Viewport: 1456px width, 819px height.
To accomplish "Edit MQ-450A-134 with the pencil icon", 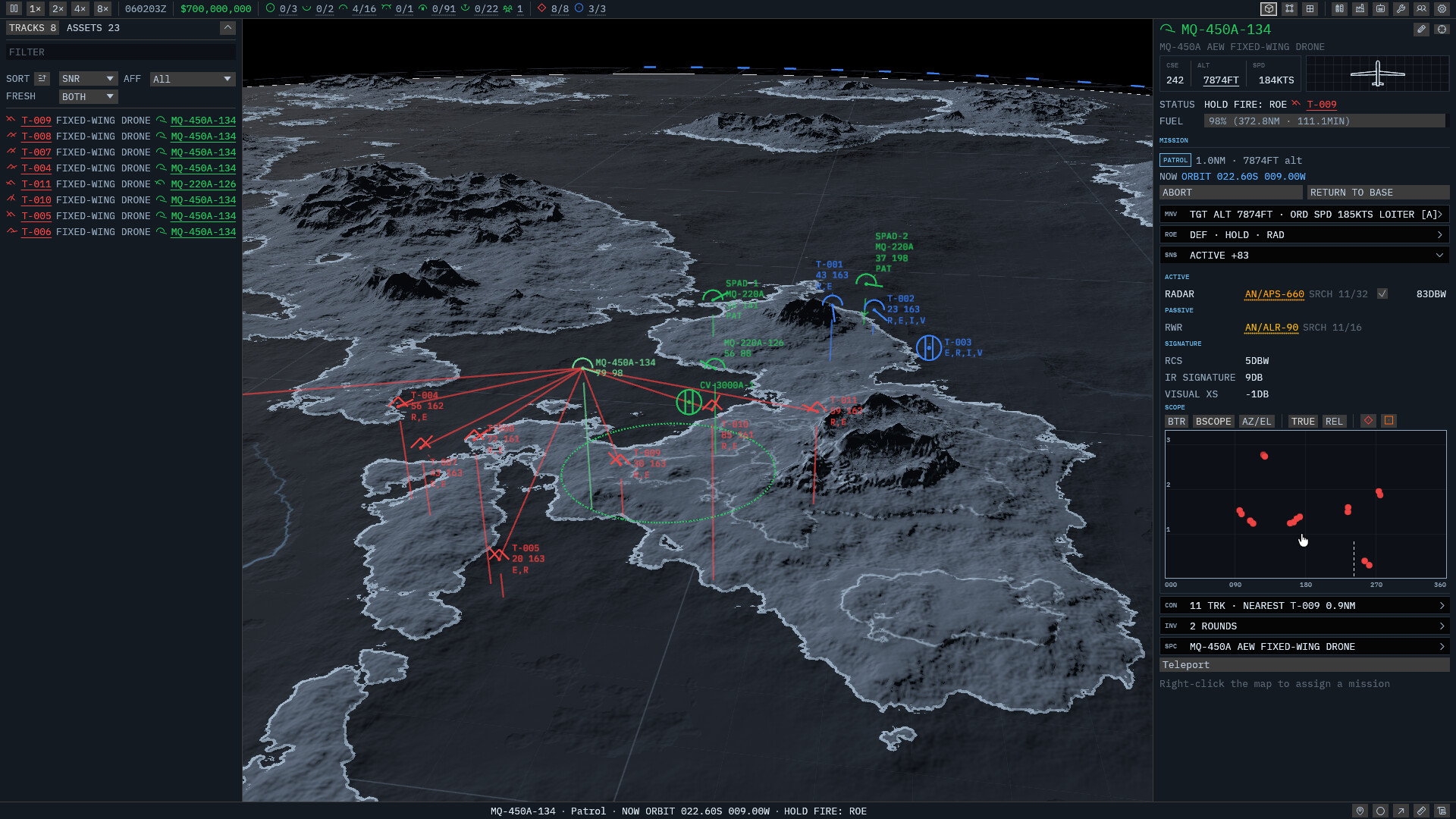I will 1421,30.
